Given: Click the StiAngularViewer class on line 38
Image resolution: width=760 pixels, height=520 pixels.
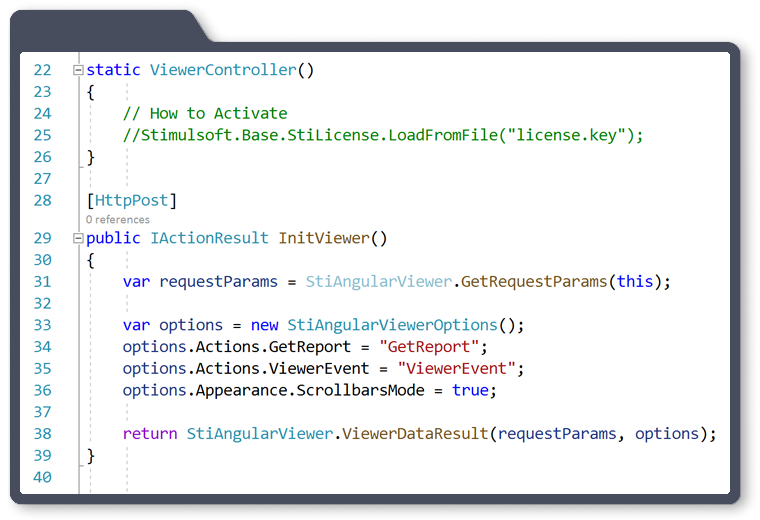Looking at the screenshot, I should tap(260, 434).
